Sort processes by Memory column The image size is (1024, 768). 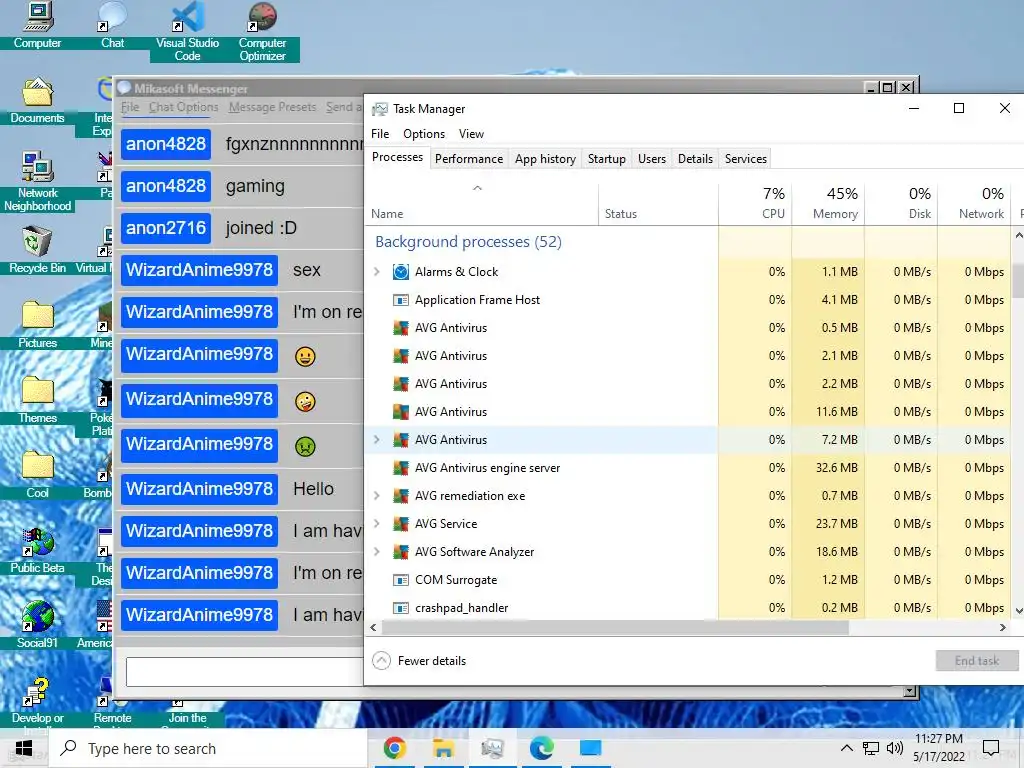[829, 204]
